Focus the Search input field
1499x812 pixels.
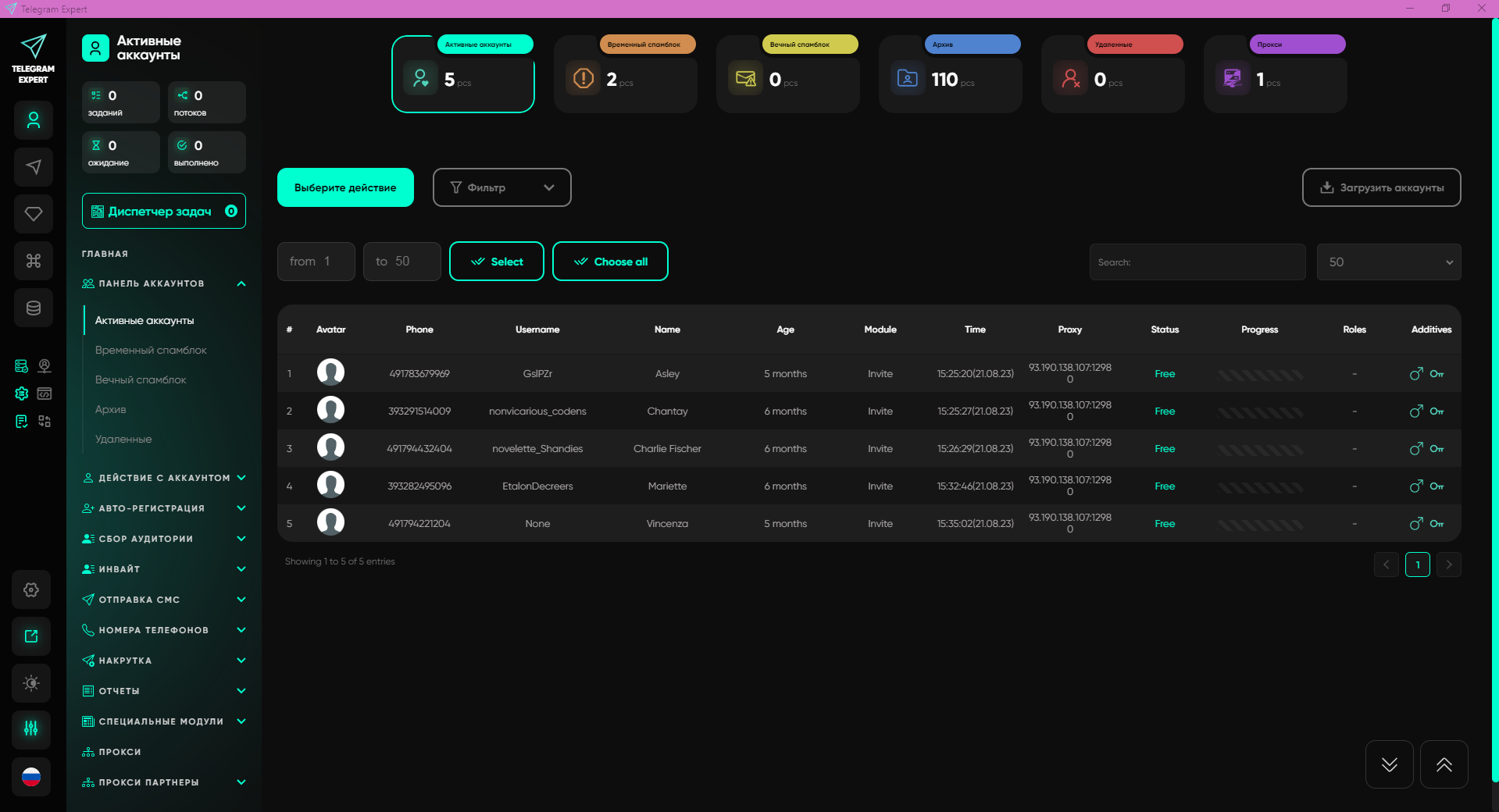tap(1197, 262)
